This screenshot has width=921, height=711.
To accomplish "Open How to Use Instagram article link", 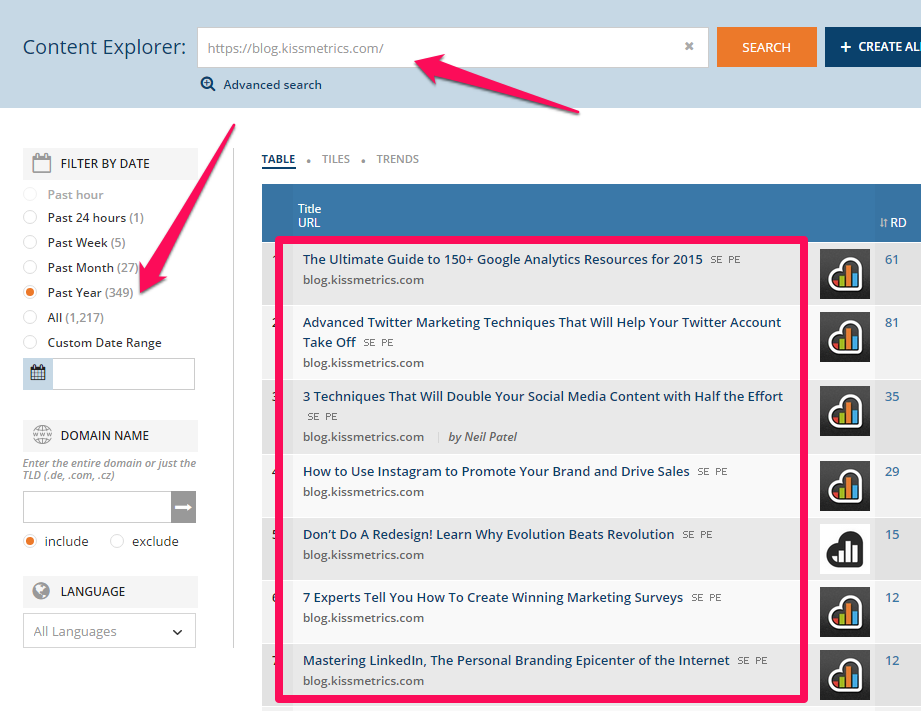I will click(x=496, y=471).
